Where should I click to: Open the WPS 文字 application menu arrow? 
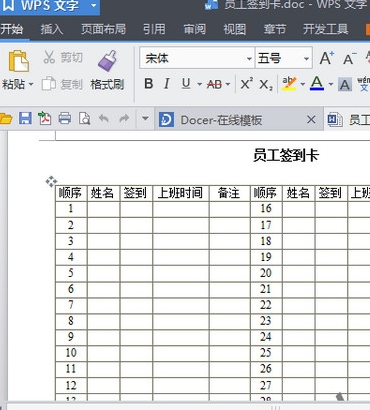94,6
